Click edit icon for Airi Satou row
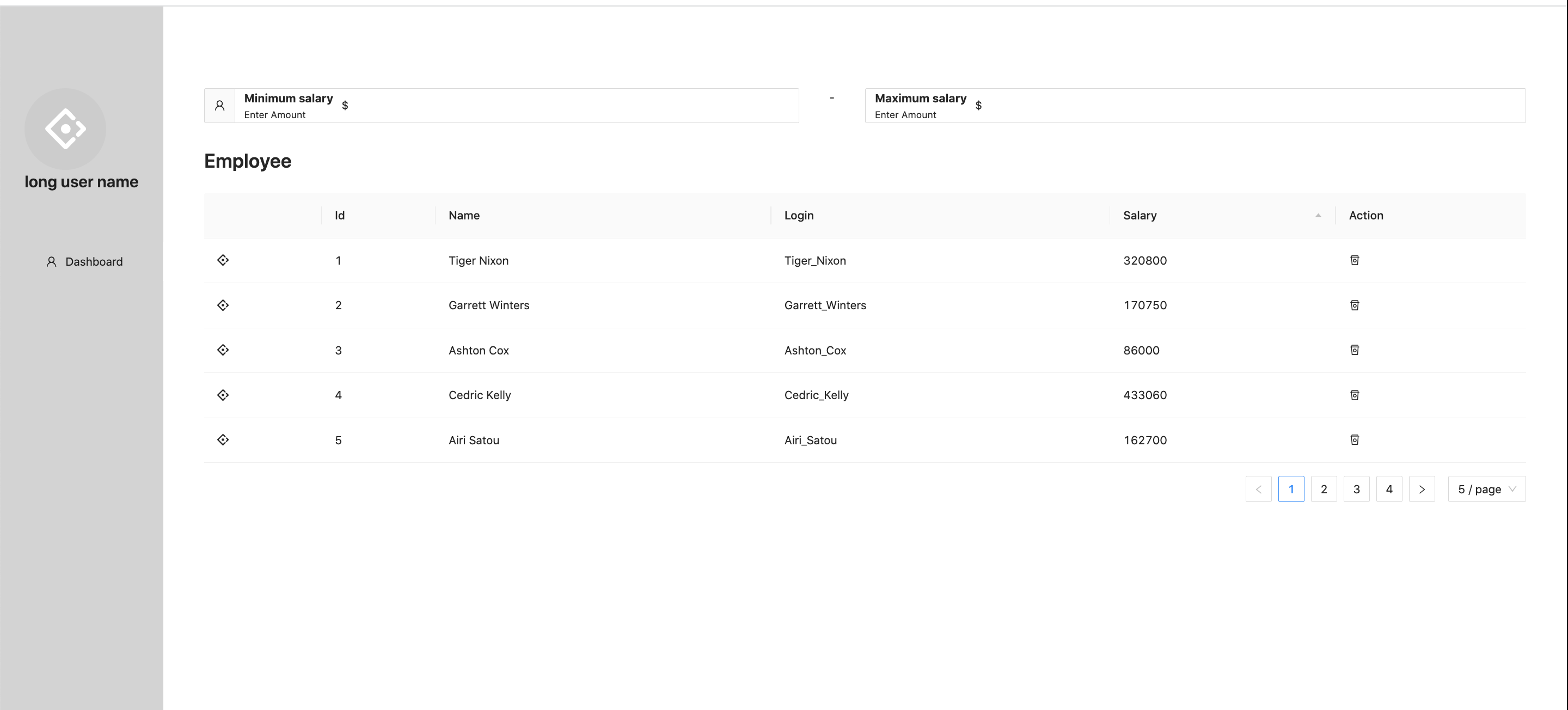Viewport: 1568px width, 710px height. pos(223,439)
